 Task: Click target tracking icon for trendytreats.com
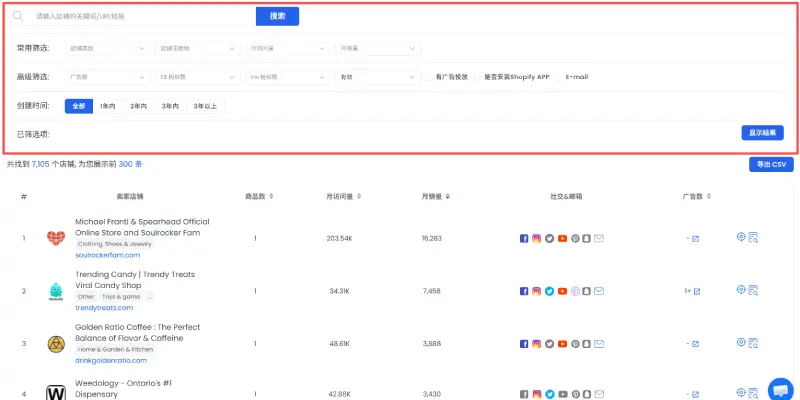click(741, 289)
